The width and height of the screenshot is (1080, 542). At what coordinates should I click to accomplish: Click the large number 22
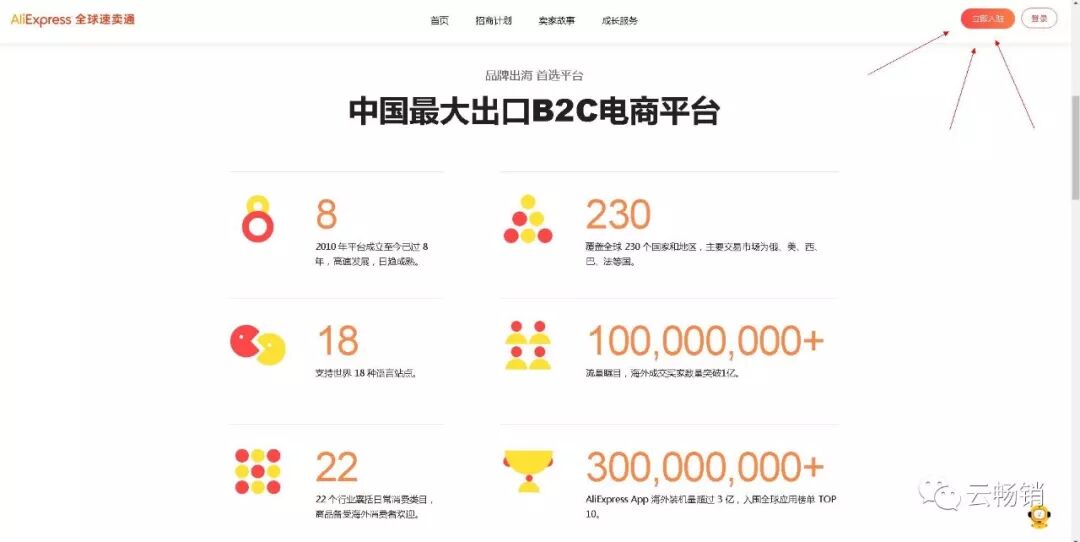[x=336, y=468]
